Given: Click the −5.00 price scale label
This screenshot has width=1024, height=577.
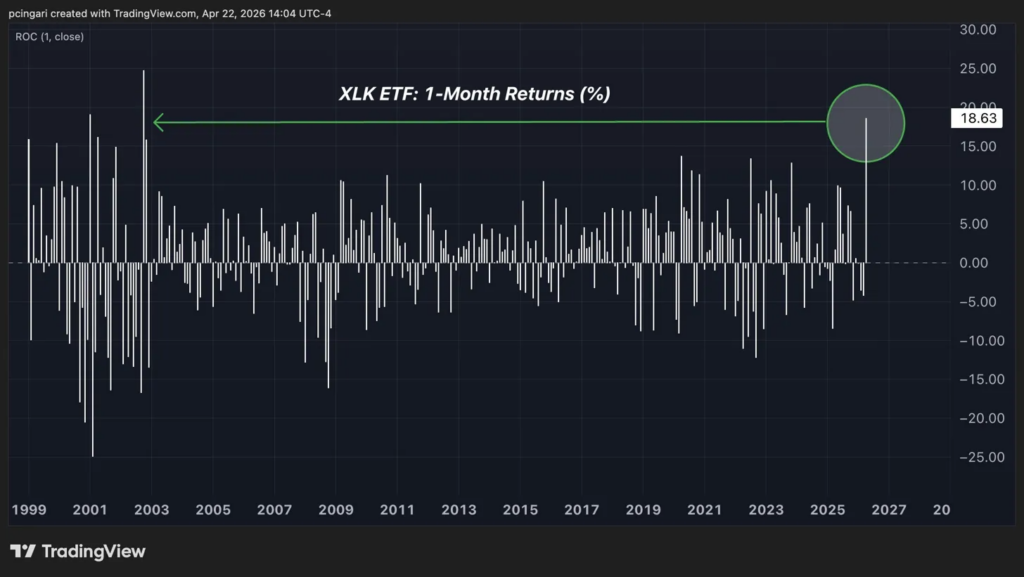Looking at the screenshot, I should coord(978,302).
